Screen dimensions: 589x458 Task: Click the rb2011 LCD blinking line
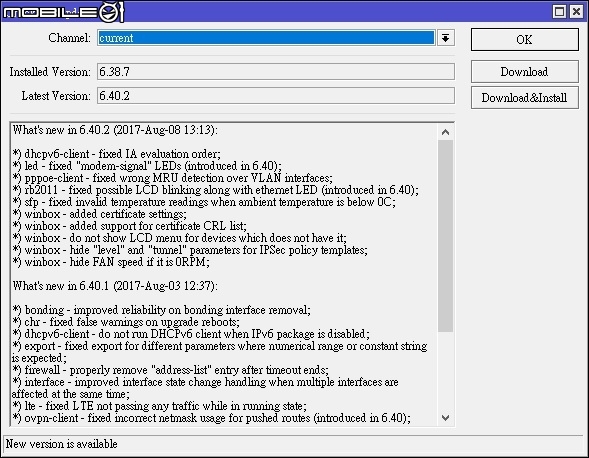point(216,190)
